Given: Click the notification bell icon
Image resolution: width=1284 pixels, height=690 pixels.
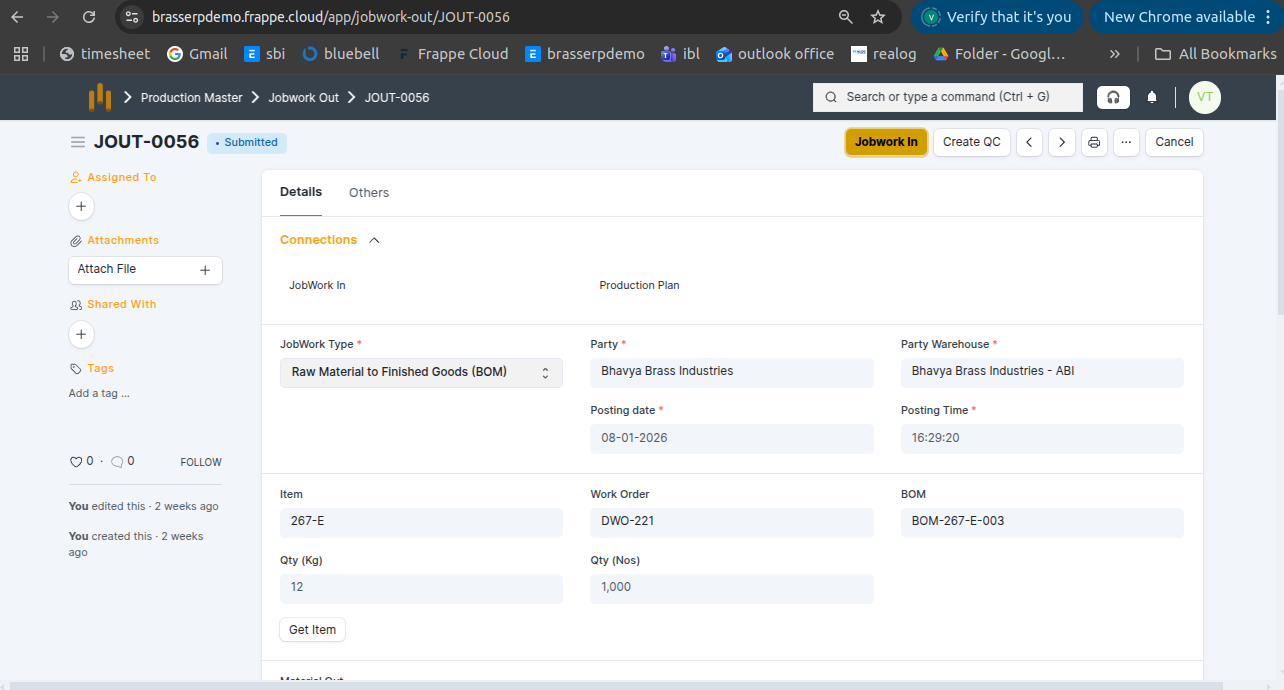Looking at the screenshot, I should pyautogui.click(x=1152, y=97).
